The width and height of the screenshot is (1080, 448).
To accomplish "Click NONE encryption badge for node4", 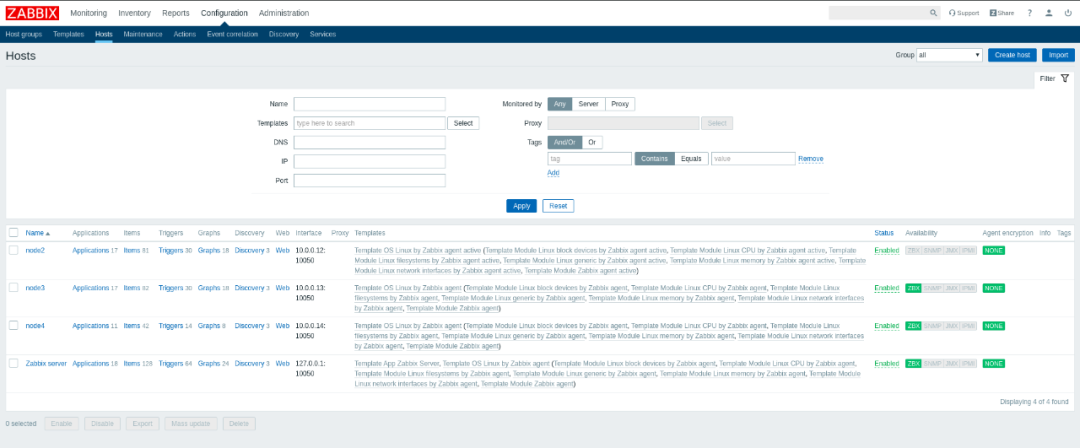I will click(x=993, y=326).
